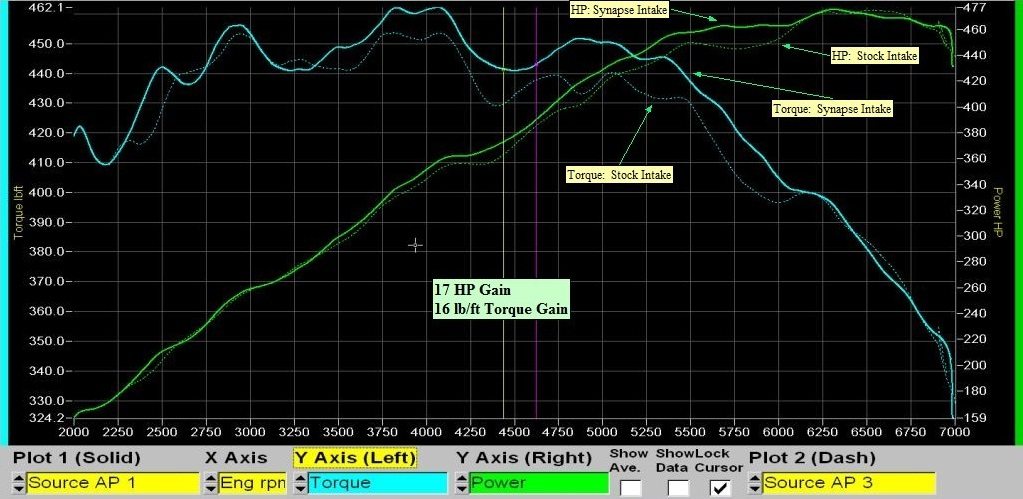The image size is (1023, 499).
Task: Click the Plot 1 (Solid) label
Action: [77, 458]
